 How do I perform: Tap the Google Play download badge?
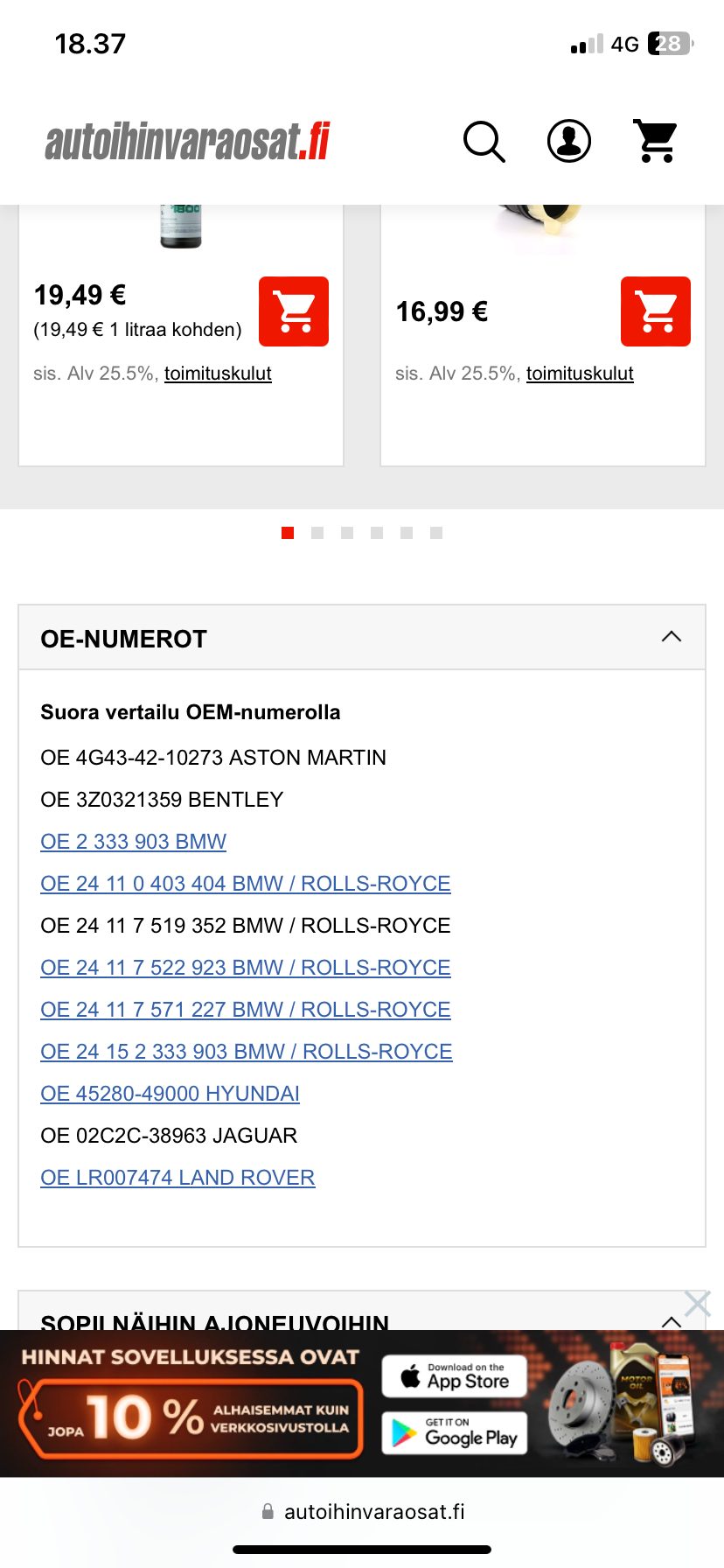point(455,1433)
